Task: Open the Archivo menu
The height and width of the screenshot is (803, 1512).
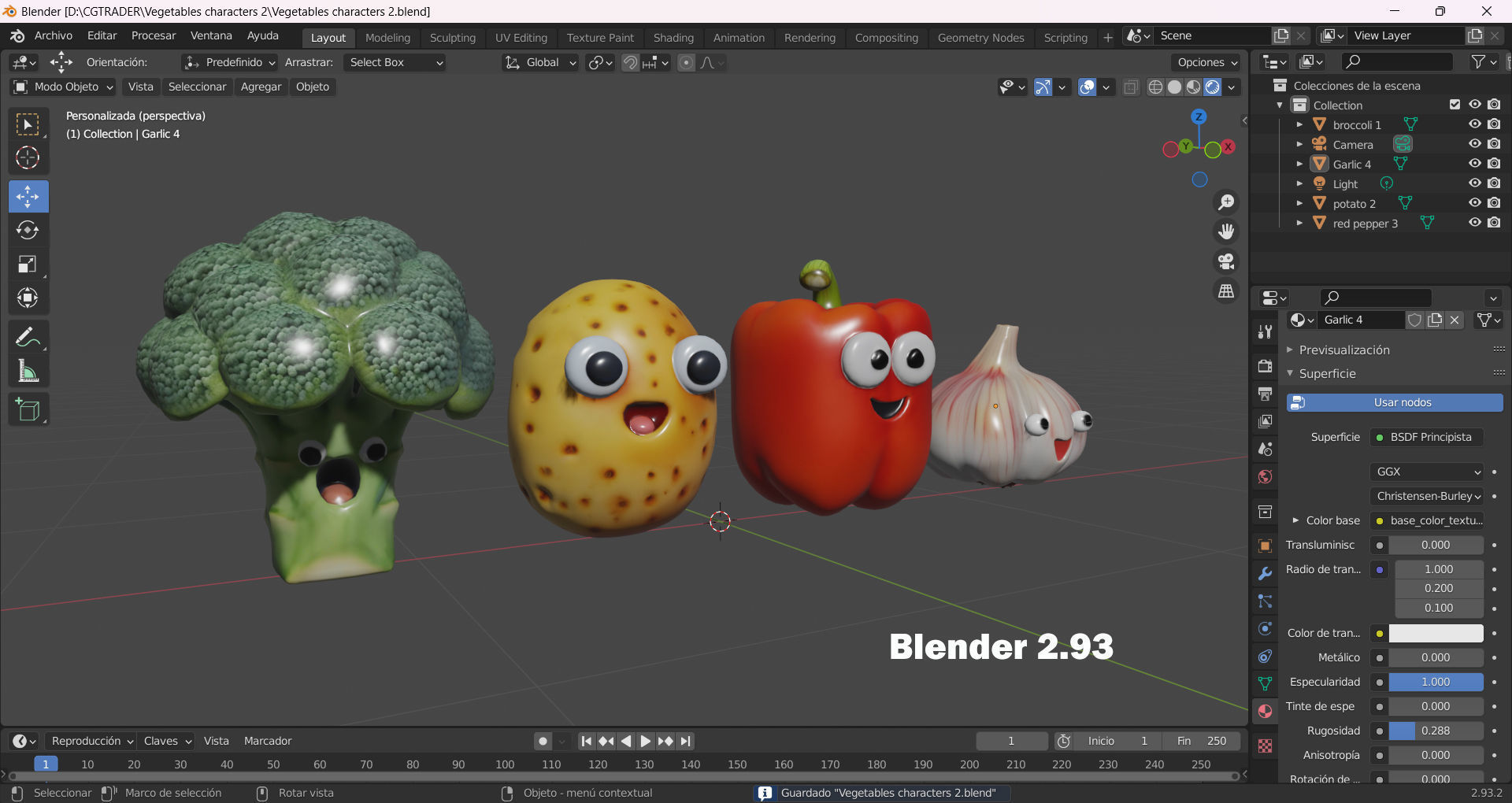Action: coord(54,35)
